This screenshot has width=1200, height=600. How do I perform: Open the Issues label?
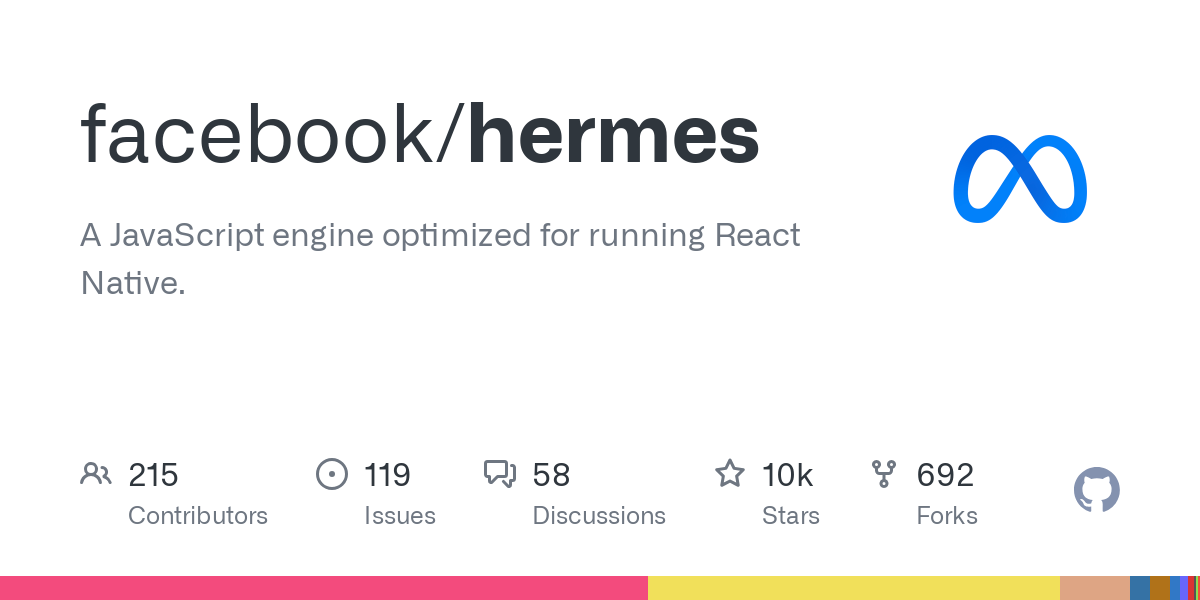[400, 516]
